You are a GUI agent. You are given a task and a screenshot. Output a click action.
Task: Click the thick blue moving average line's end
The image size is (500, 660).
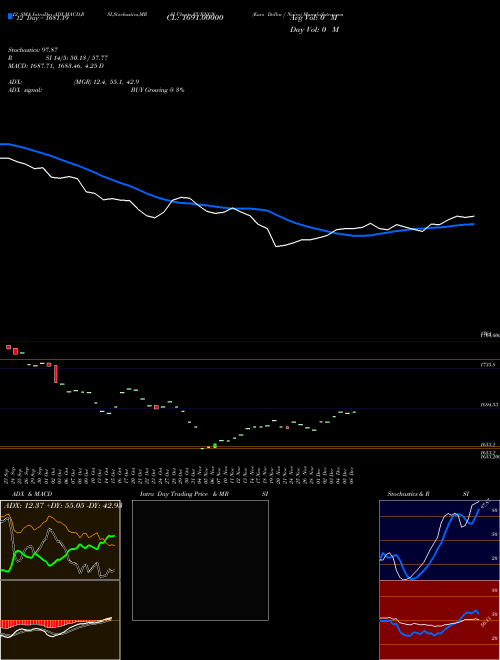(474, 224)
